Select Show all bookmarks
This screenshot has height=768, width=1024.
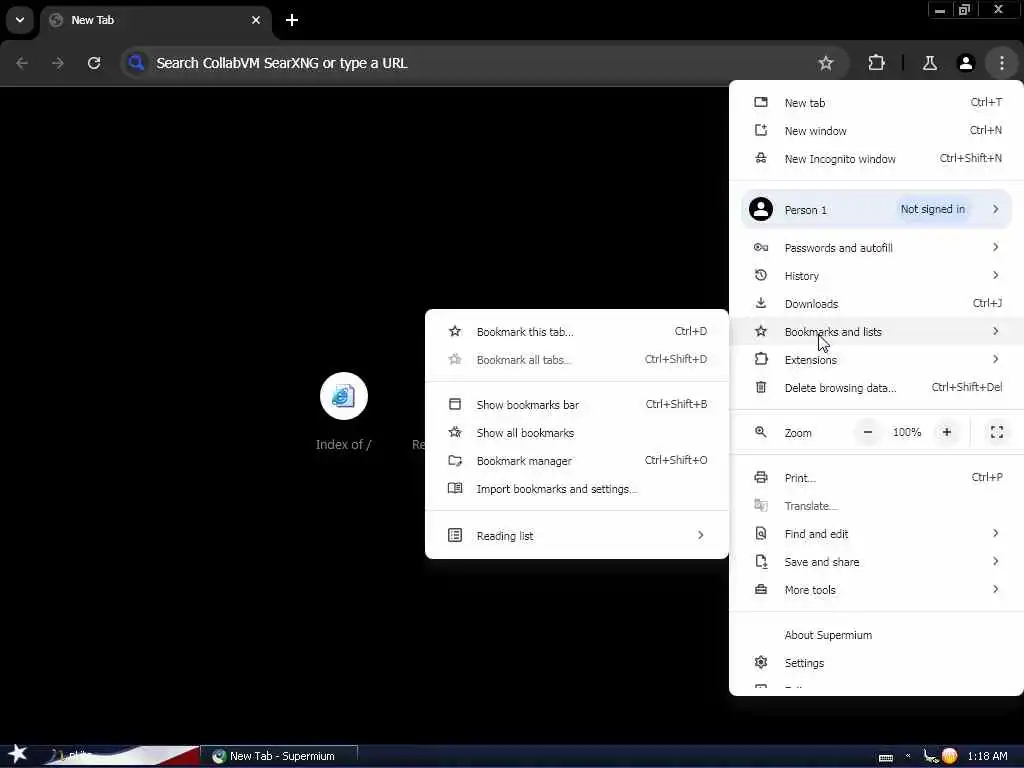[x=577, y=433]
